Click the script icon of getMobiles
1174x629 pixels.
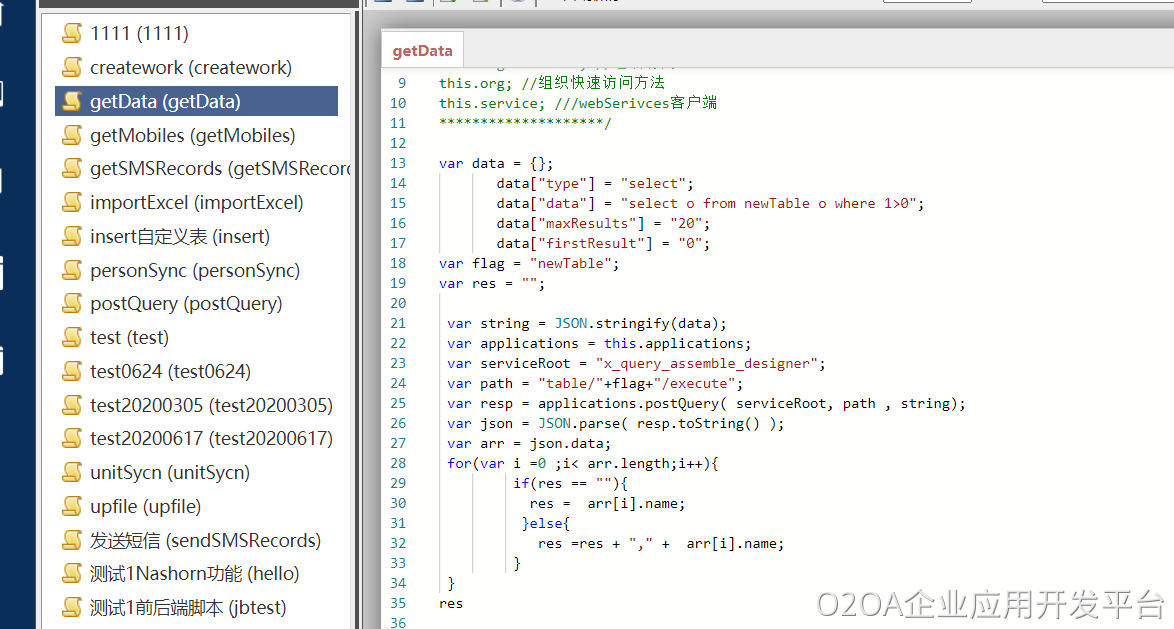71,135
